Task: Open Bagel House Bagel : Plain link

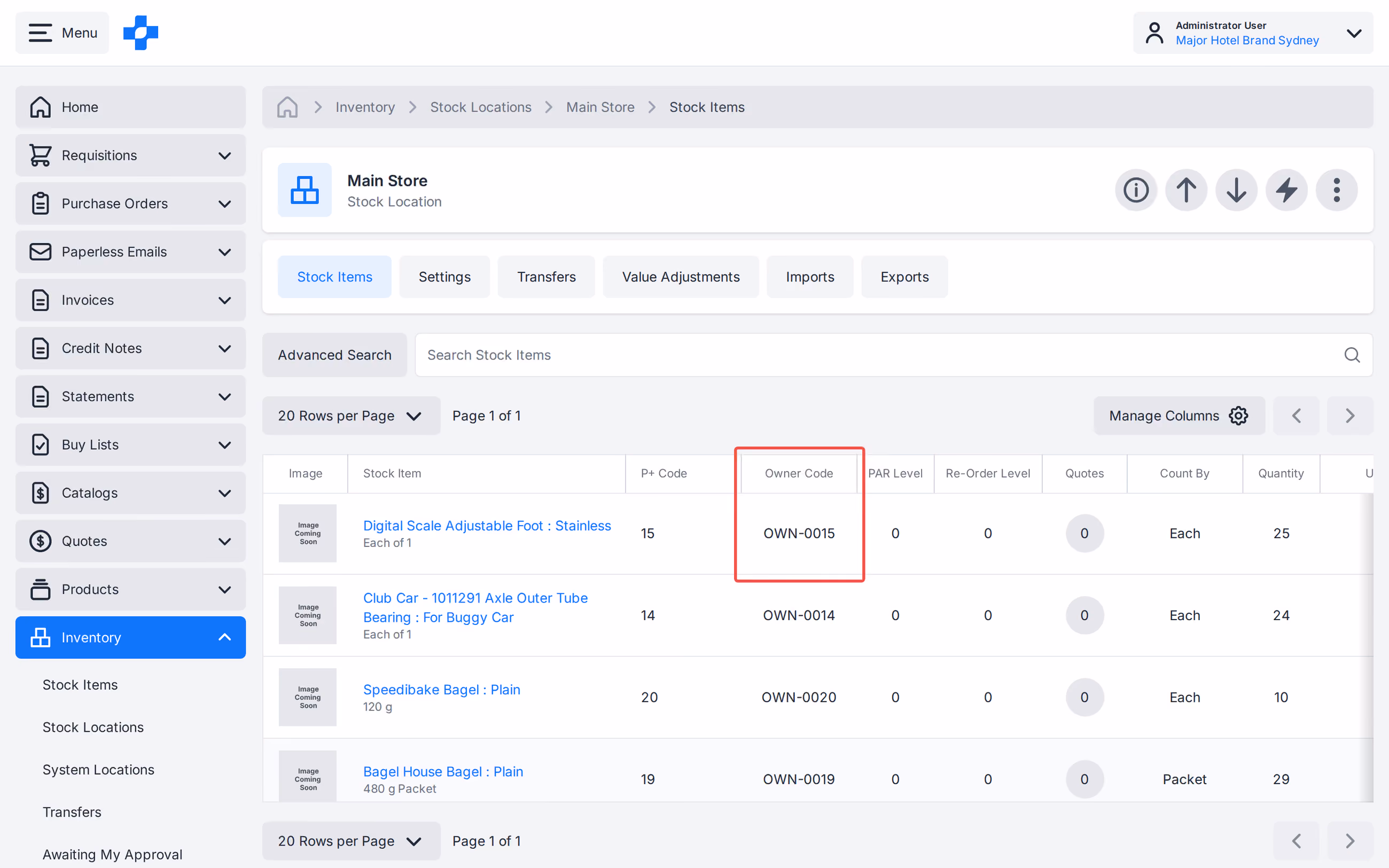Action: (x=443, y=771)
